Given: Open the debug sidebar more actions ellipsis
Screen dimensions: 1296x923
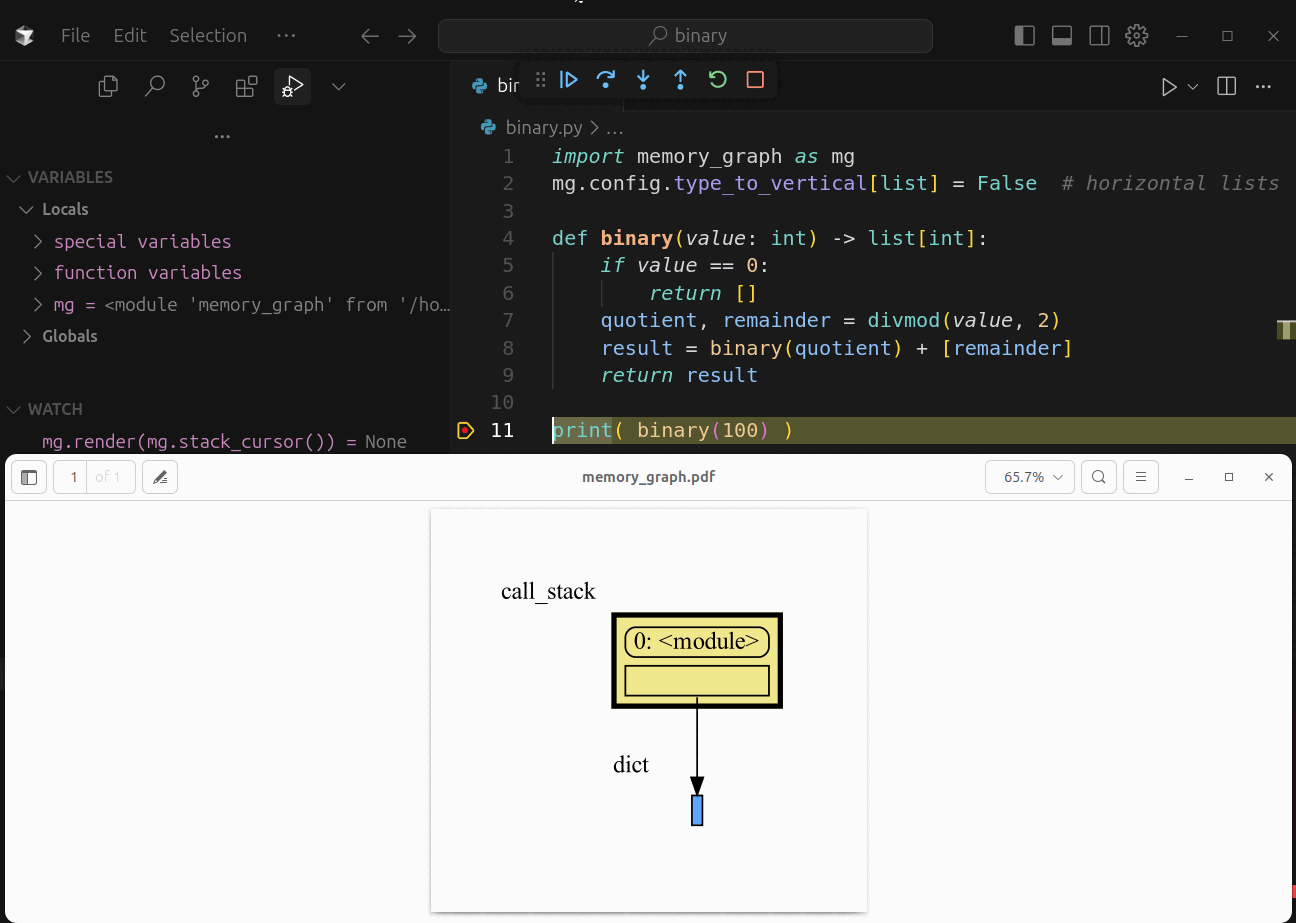Looking at the screenshot, I should [x=222, y=136].
